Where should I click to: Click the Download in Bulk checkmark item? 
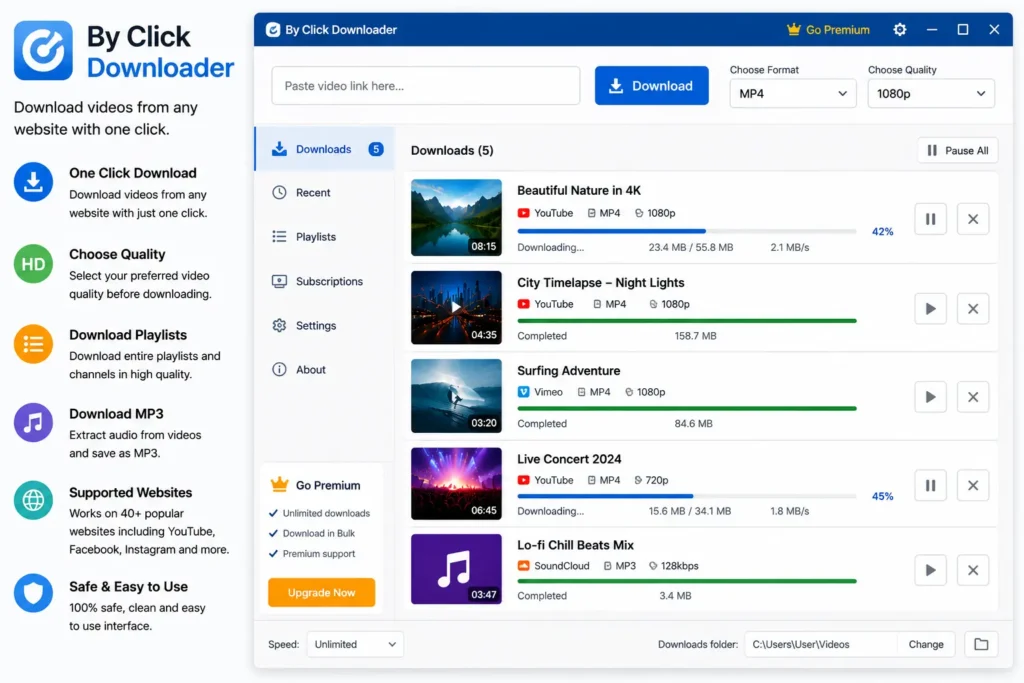312,533
